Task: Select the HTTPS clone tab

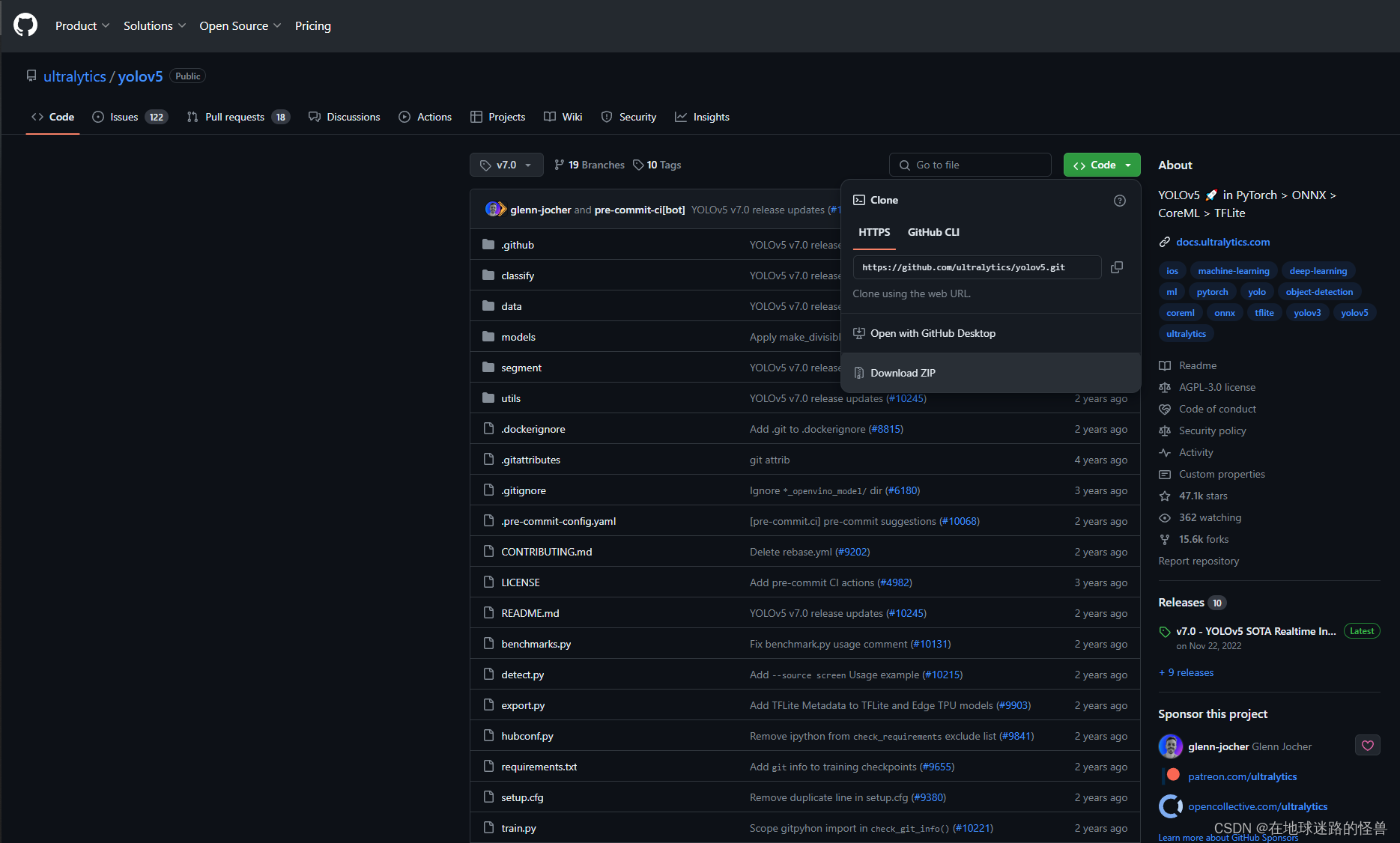Action: (874, 232)
